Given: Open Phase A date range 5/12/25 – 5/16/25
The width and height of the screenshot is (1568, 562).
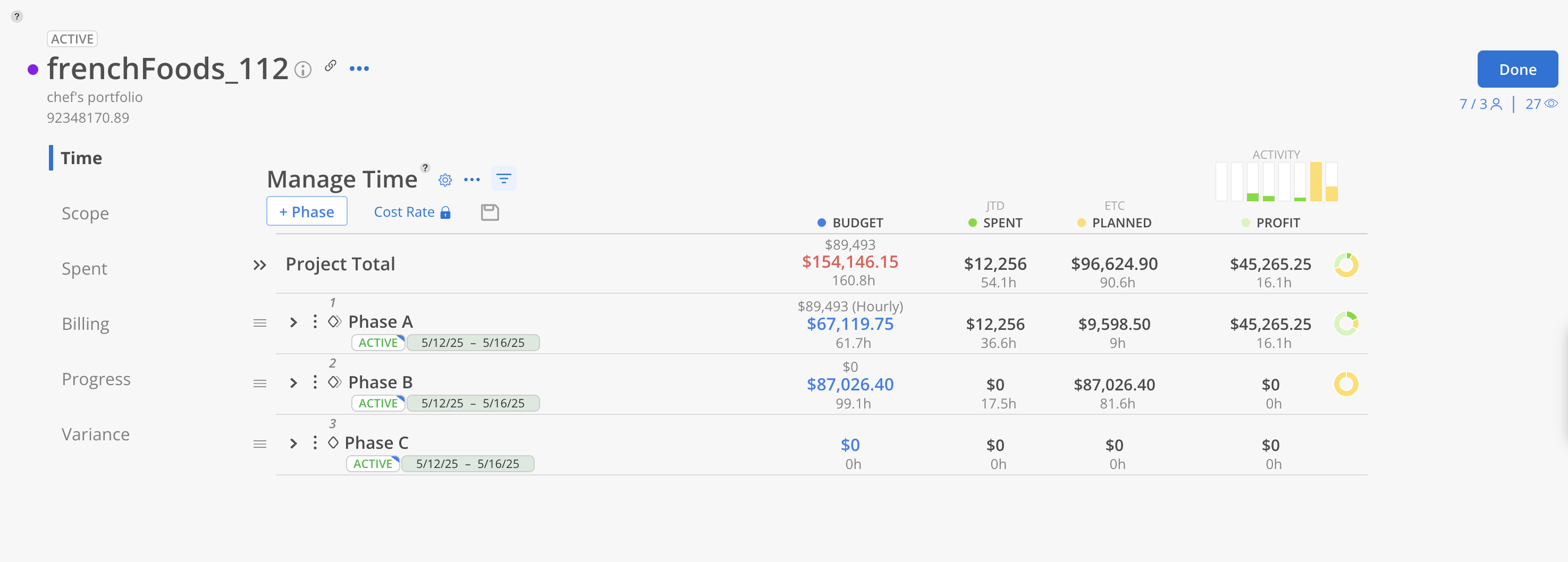Looking at the screenshot, I should 473,343.
